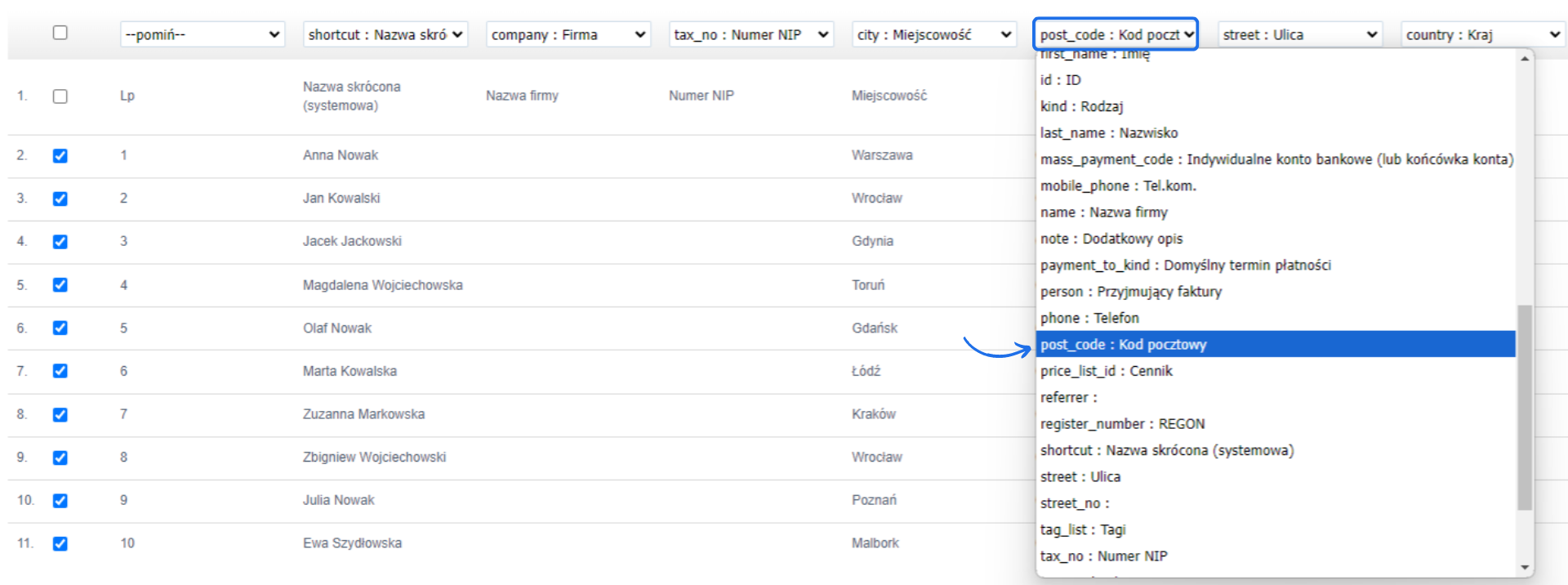Click the dropdown list scroll down arrow

1524,567
